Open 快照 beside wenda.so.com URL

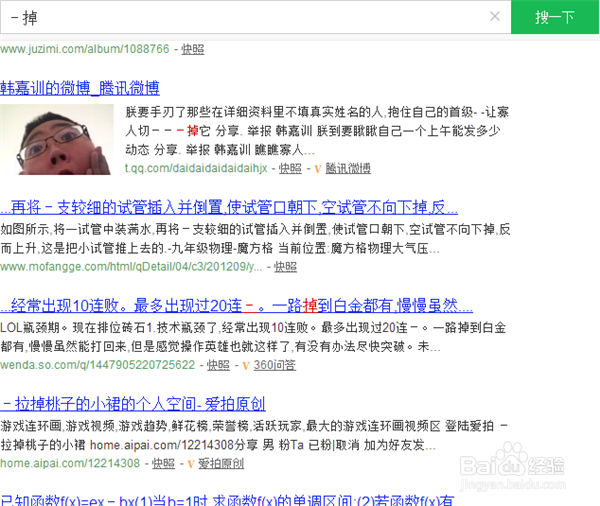[218, 365]
